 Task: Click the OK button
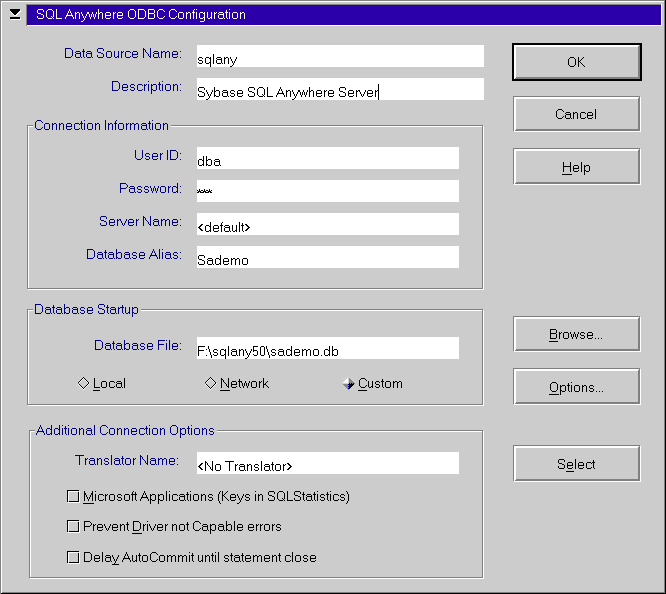coord(576,62)
